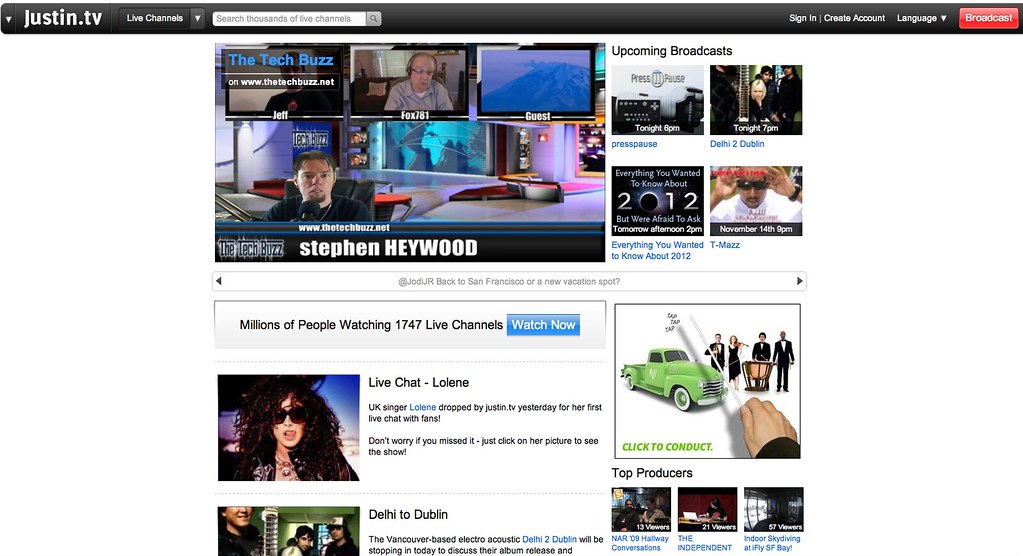Open the Create Account link
The image size is (1023, 556).
click(854, 18)
